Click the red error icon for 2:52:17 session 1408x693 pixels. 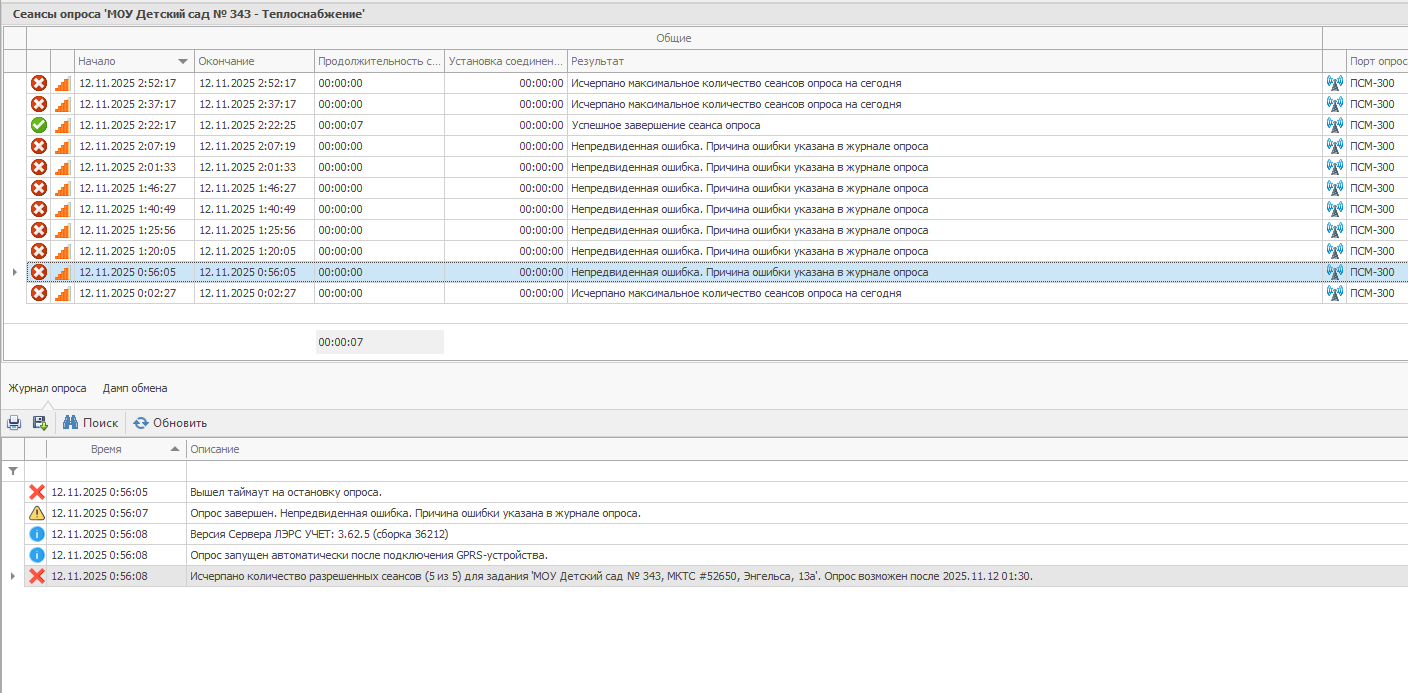point(39,83)
